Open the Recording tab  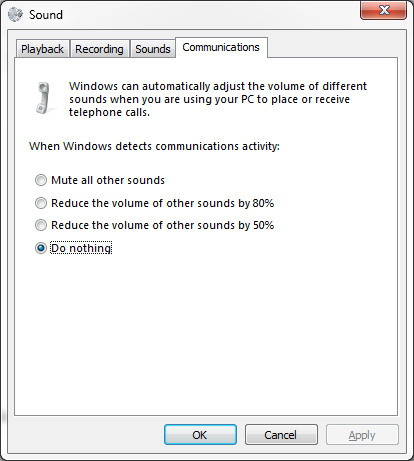[99, 49]
